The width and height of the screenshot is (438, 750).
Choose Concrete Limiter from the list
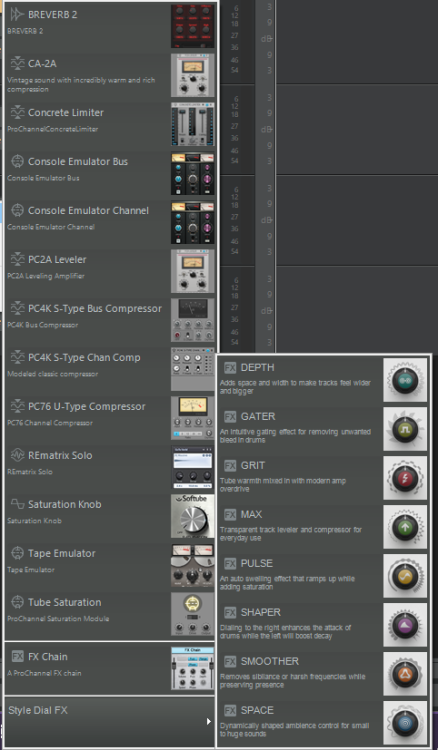pos(110,124)
